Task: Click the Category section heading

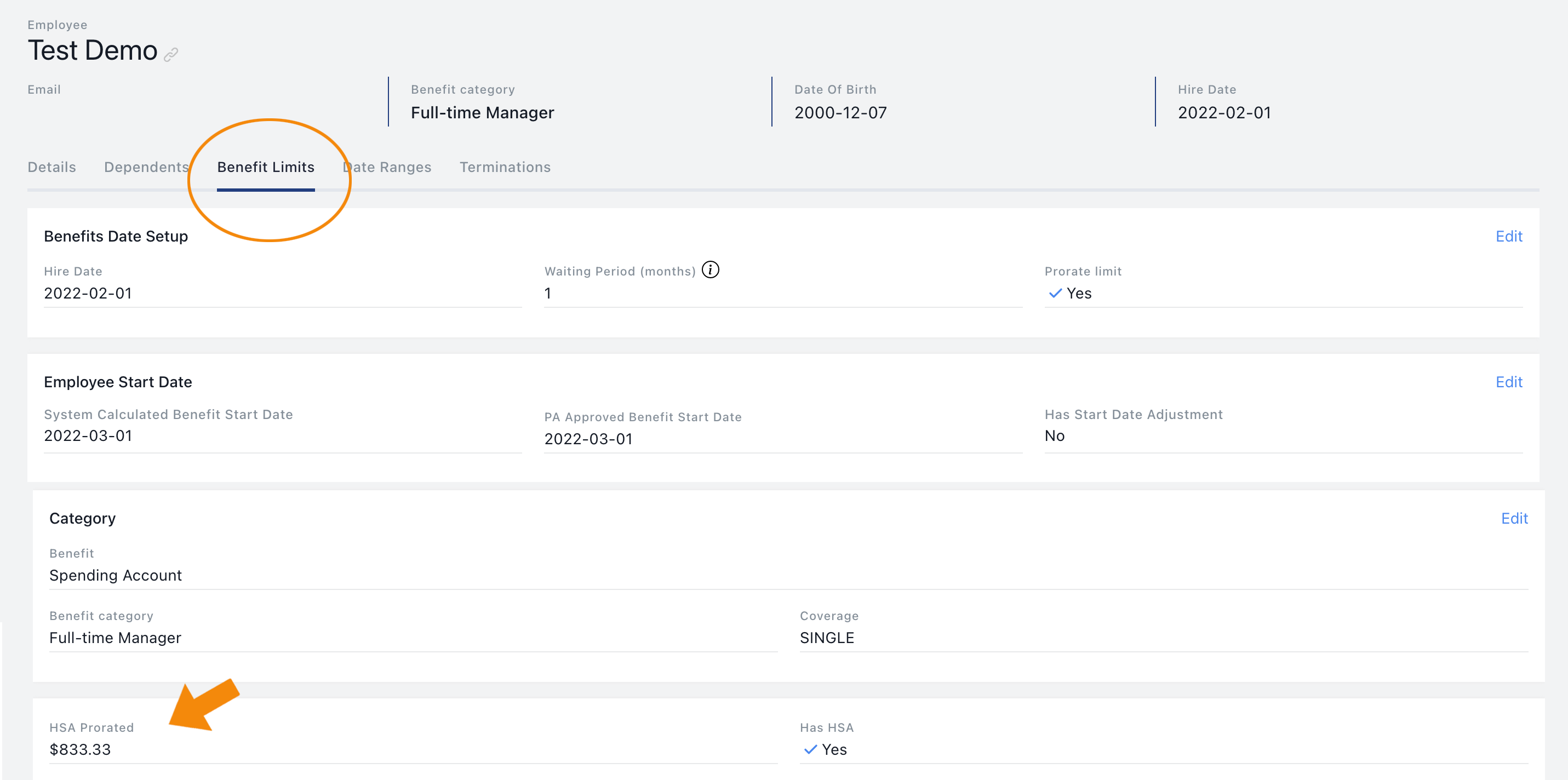Action: point(82,518)
